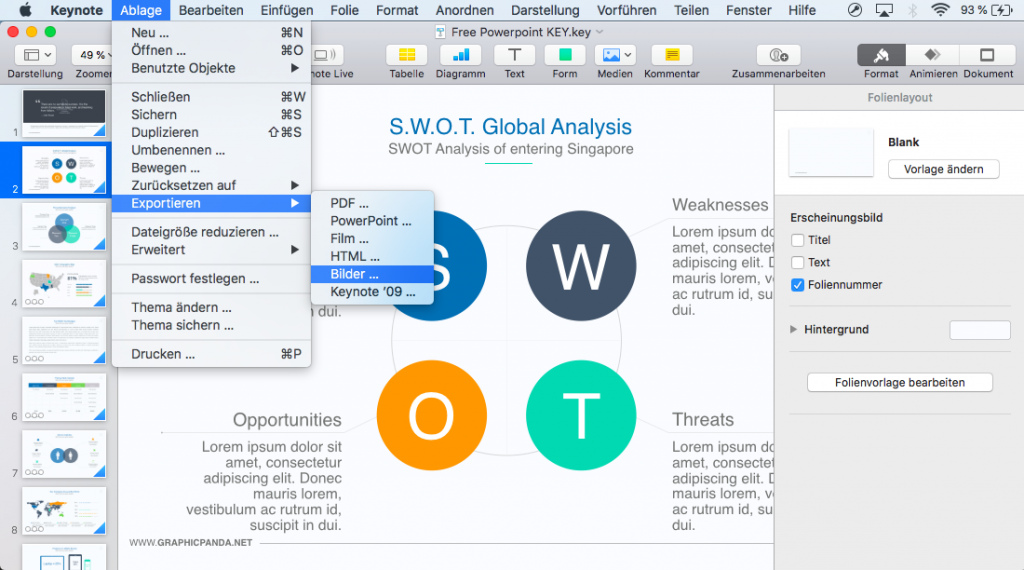The width and height of the screenshot is (1024, 570).
Task: Choose Neu … from Ablage menu
Action: pos(212,33)
